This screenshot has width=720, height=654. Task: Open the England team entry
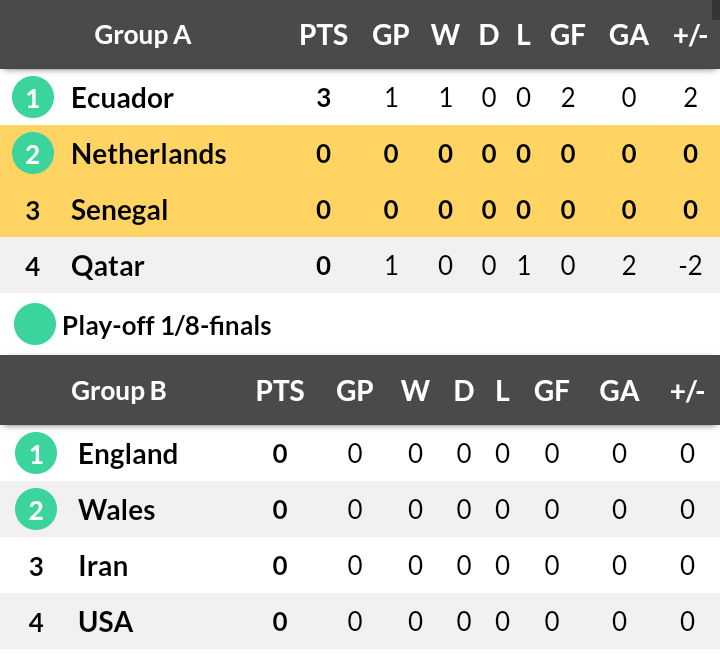coord(128,454)
